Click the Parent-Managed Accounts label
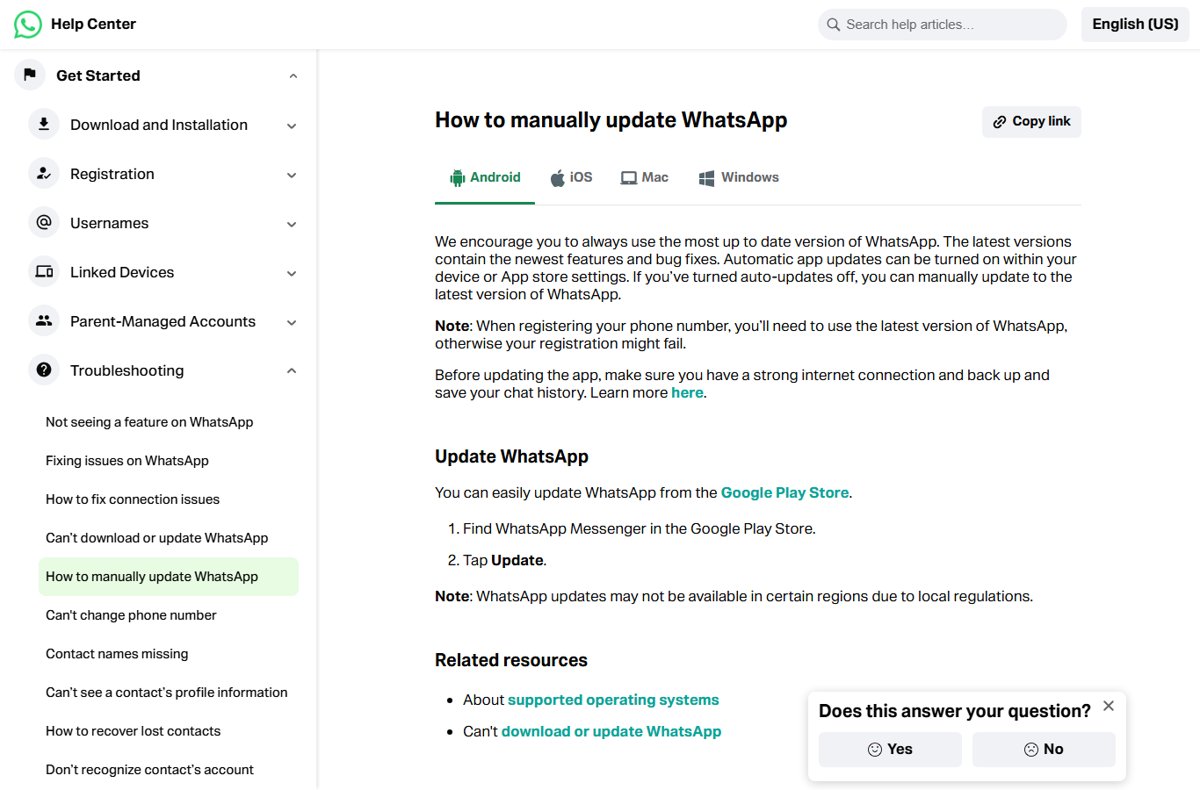Image resolution: width=1200 pixels, height=790 pixels. pyautogui.click(x=163, y=320)
